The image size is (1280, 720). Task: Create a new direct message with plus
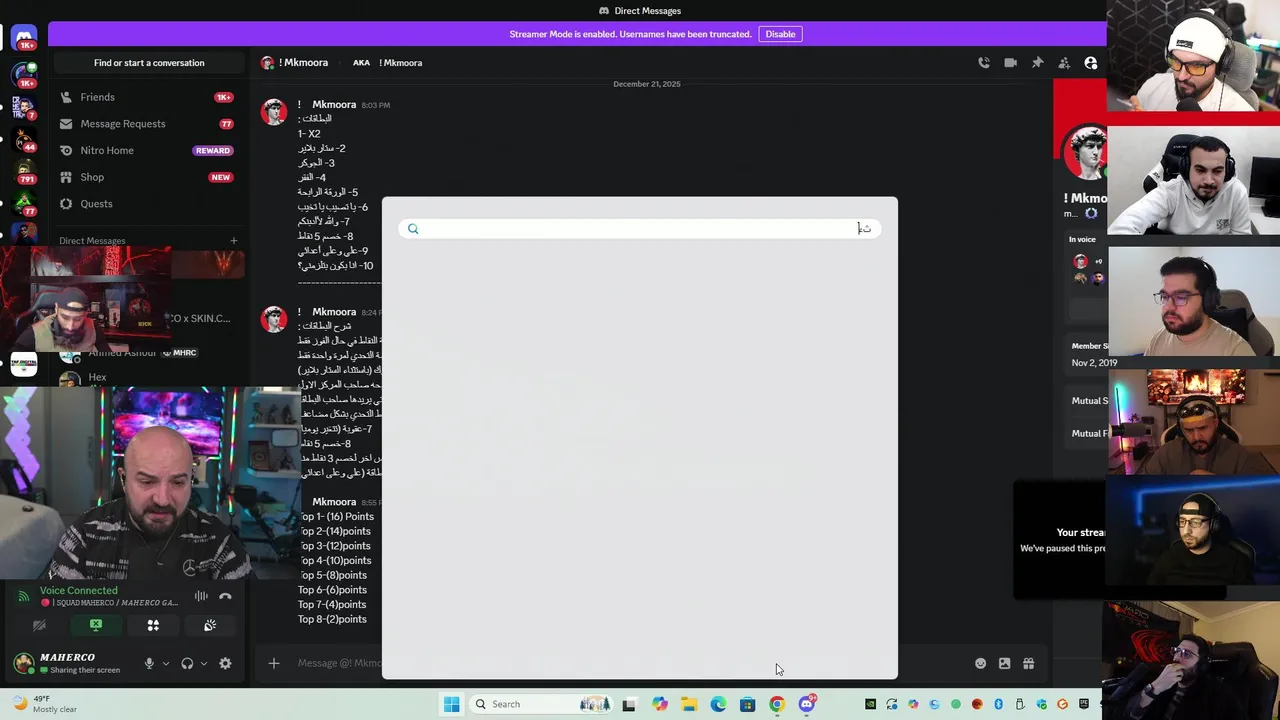coord(234,240)
